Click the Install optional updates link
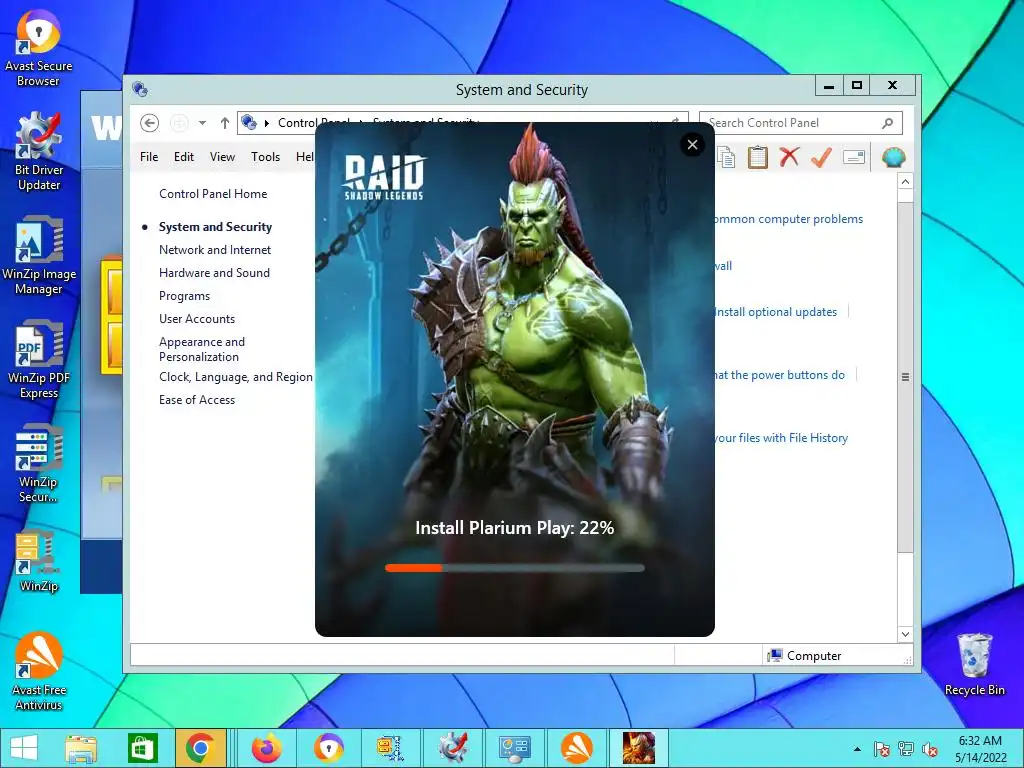This screenshot has height=768, width=1024. point(776,312)
